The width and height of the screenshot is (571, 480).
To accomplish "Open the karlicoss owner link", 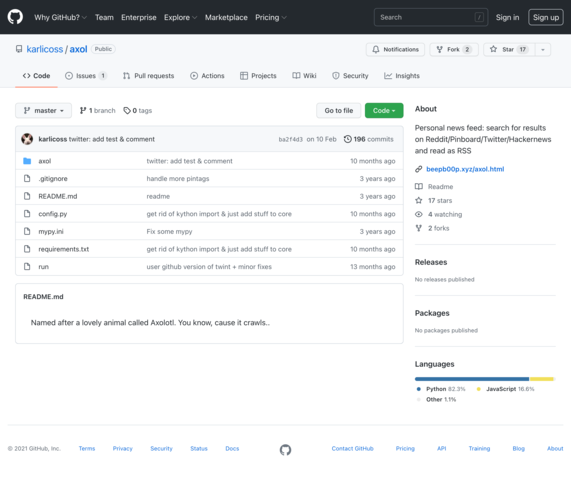I will pyautogui.click(x=45, y=49).
